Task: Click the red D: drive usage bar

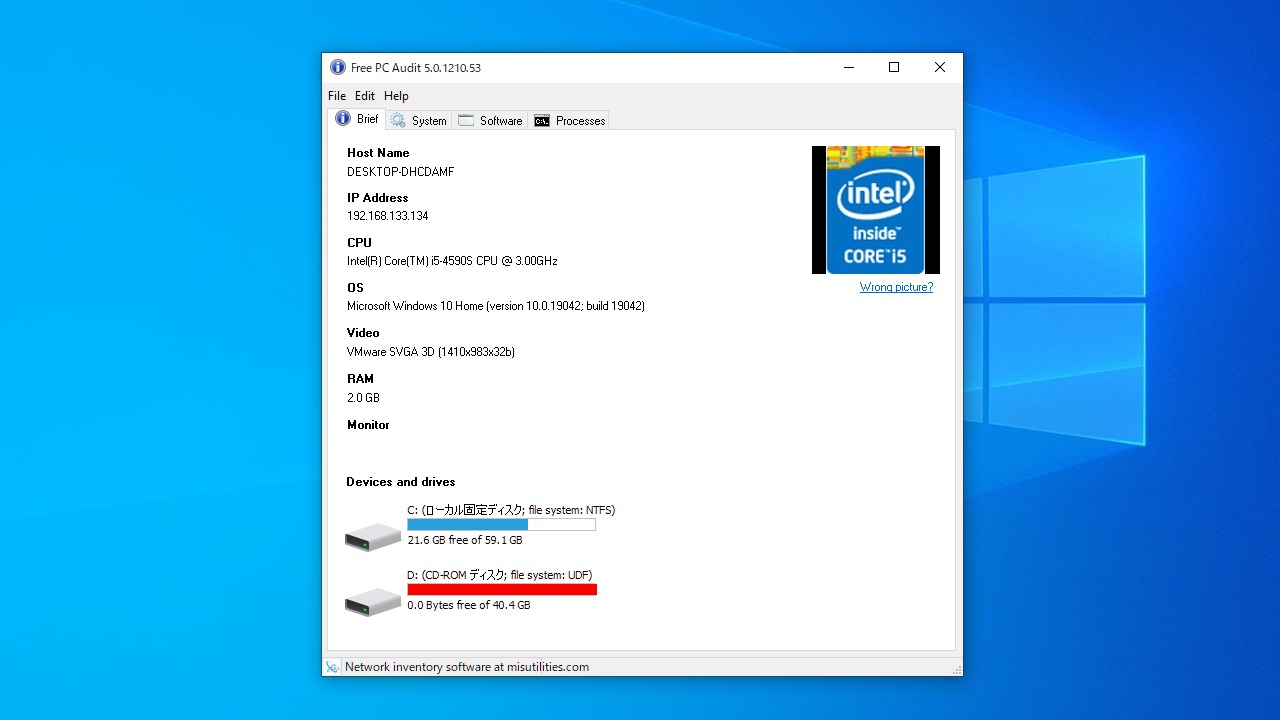Action: point(502,590)
